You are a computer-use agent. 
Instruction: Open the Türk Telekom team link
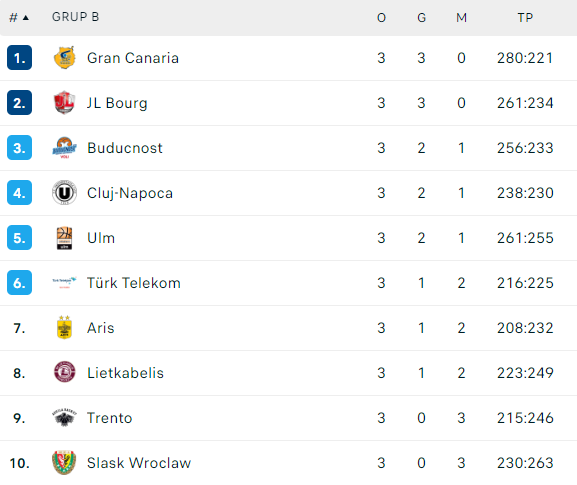(x=134, y=283)
